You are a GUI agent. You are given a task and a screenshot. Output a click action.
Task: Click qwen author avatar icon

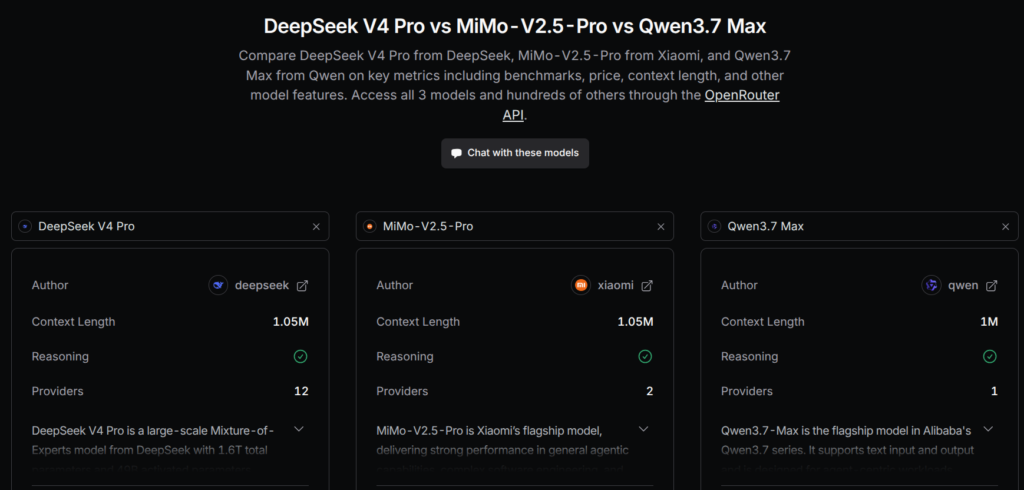click(x=931, y=286)
